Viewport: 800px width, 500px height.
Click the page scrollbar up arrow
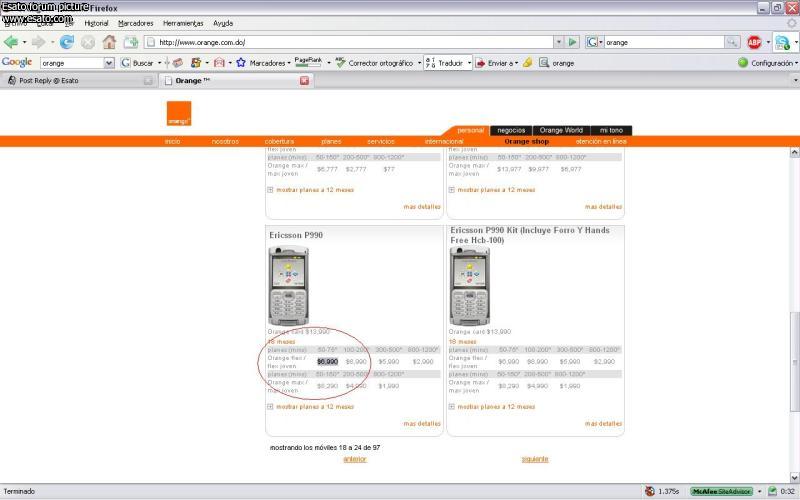(x=794, y=153)
